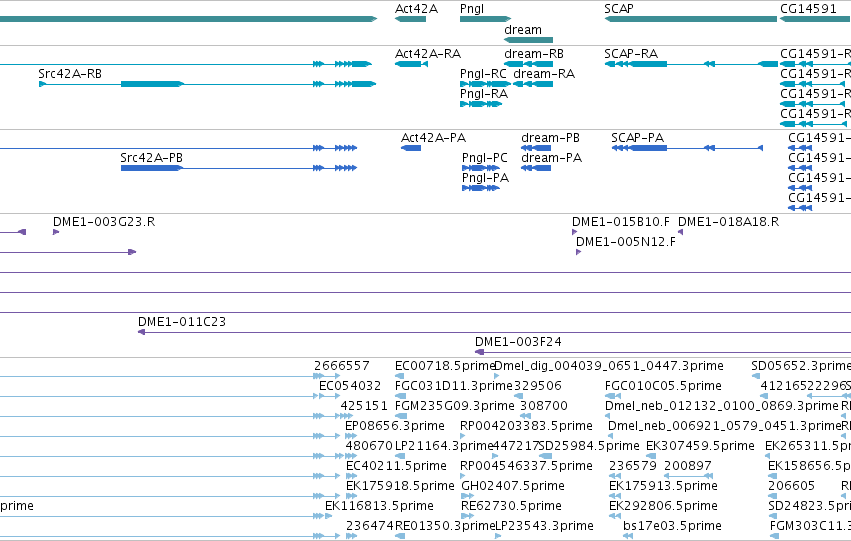
Task: Open the Pngl-PA protein label
Action: [485, 178]
